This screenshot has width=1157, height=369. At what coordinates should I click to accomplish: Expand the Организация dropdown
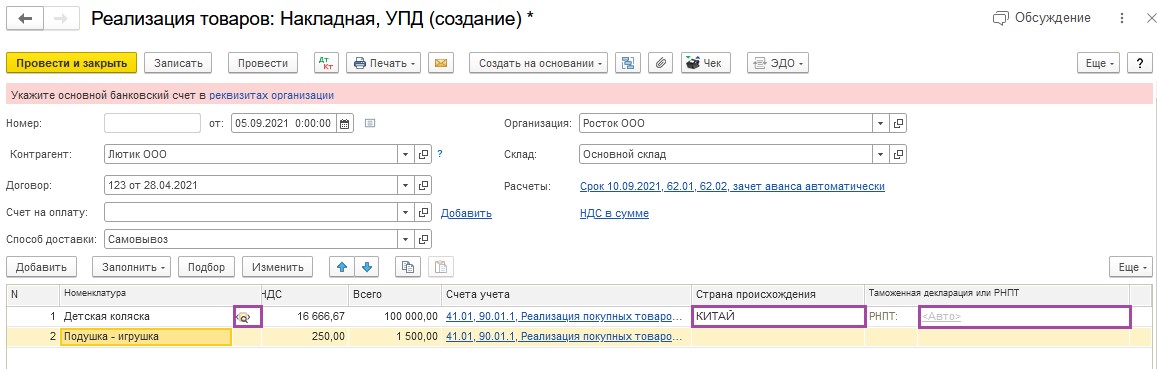[881, 123]
